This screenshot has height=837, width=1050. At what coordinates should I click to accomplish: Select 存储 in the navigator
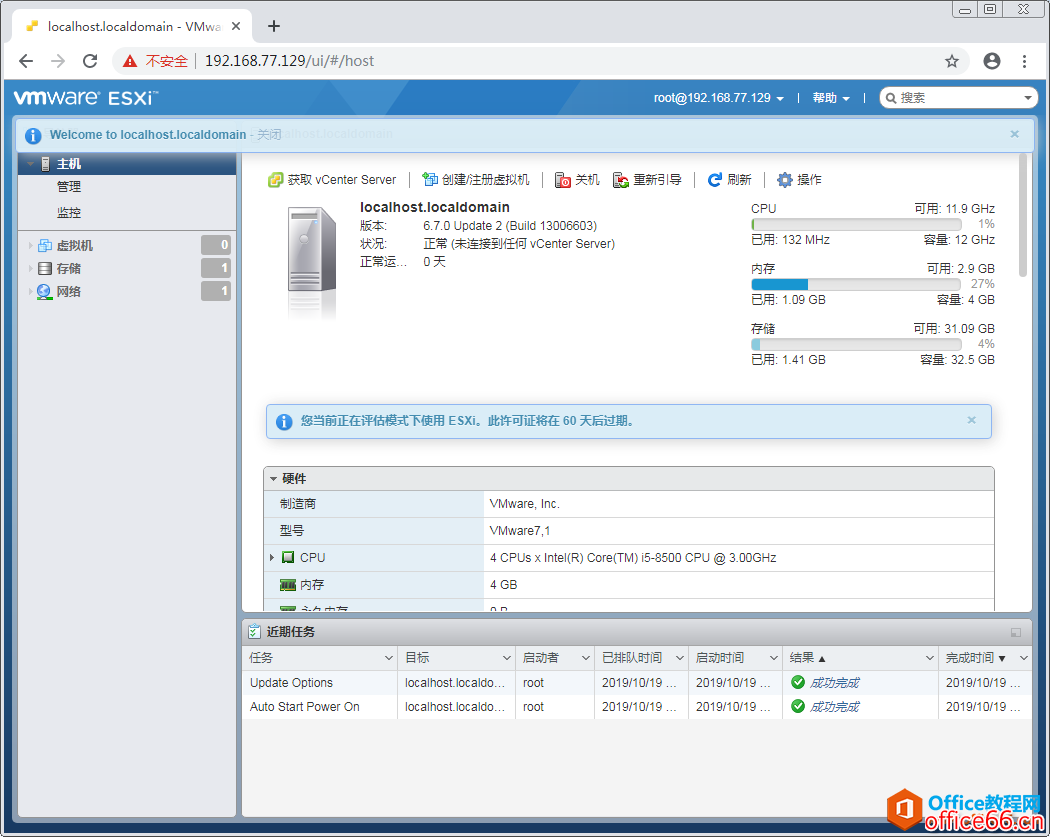click(68, 269)
